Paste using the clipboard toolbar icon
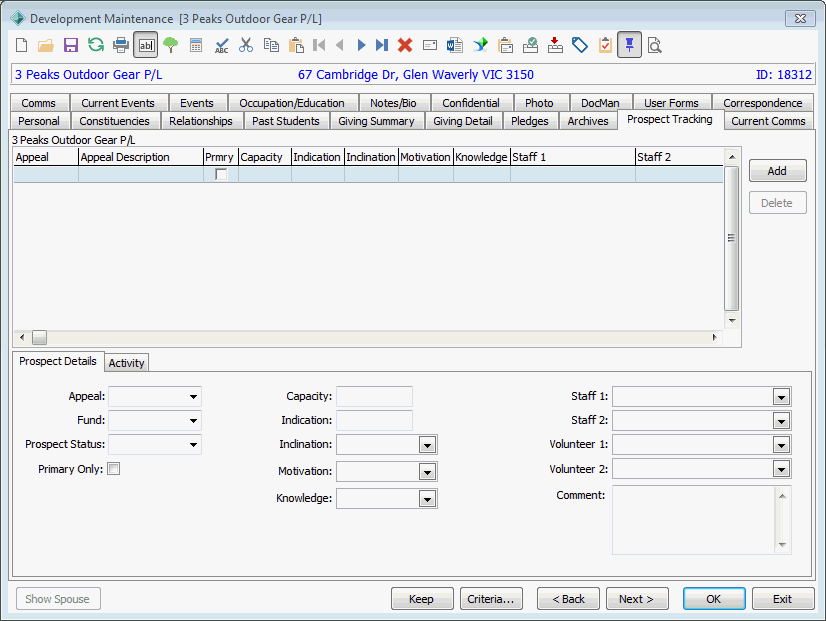The height and width of the screenshot is (621, 826). click(296, 45)
